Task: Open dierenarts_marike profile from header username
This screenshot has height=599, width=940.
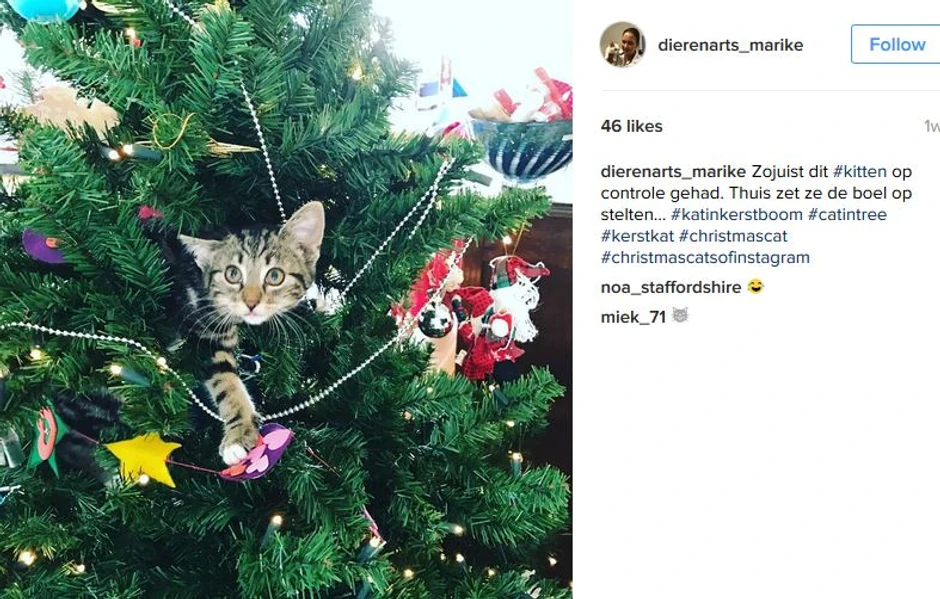Action: pos(730,45)
